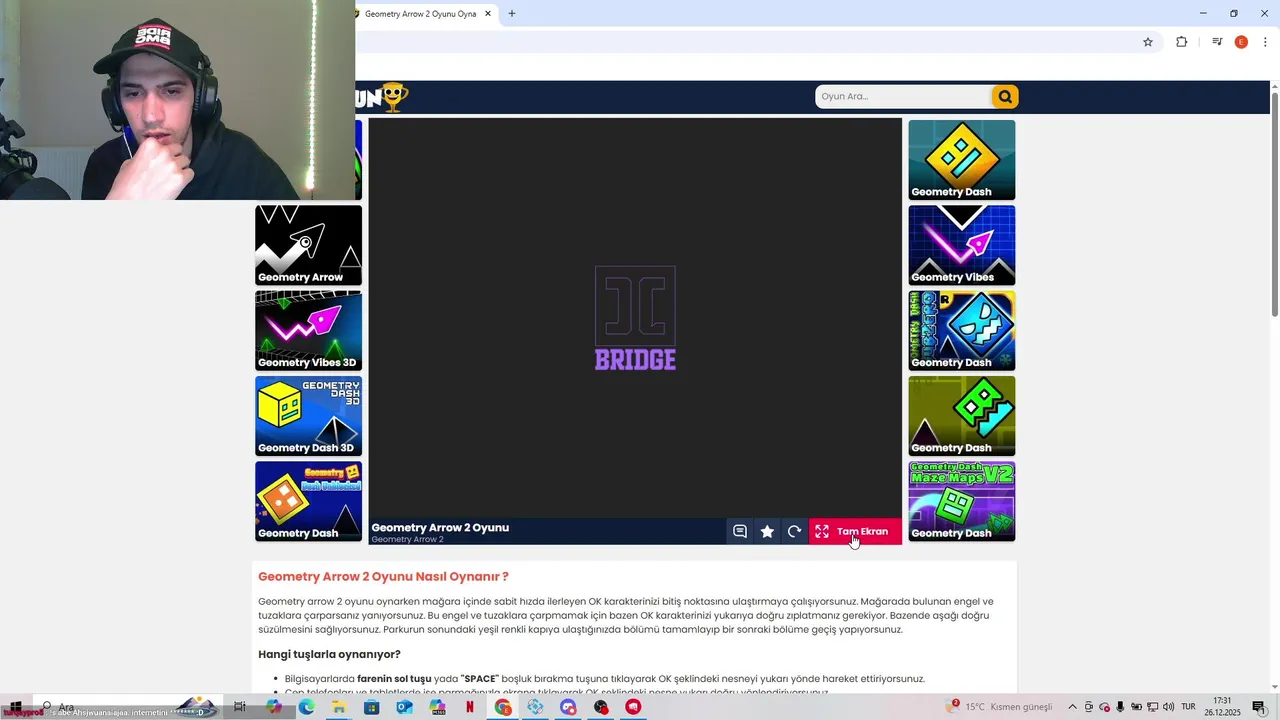
Task: Show hidden system tray icons
Action: [x=1073, y=707]
